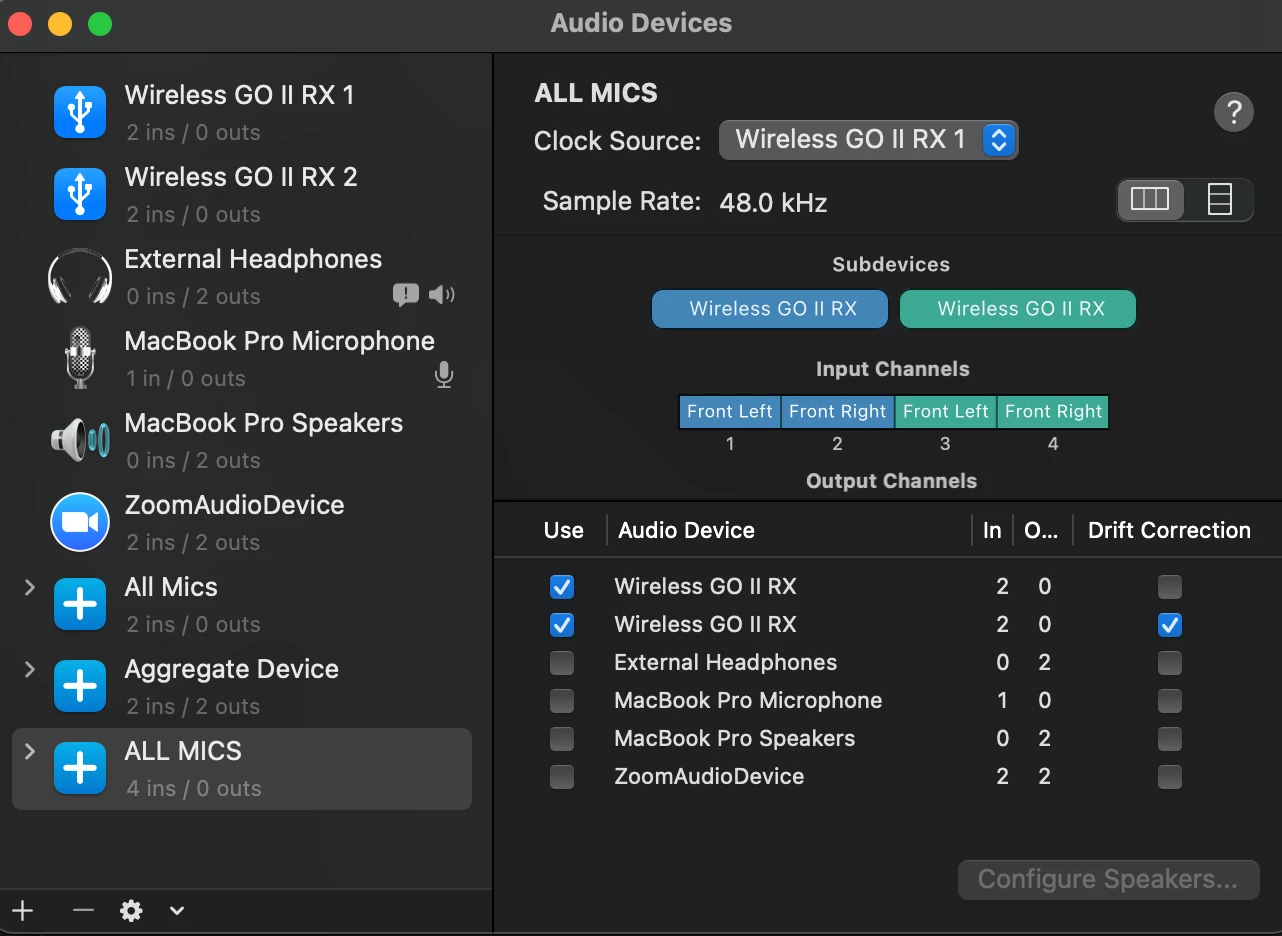The height and width of the screenshot is (936, 1282).
Task: Open the chevron menu beside the gear
Action: coord(177,911)
